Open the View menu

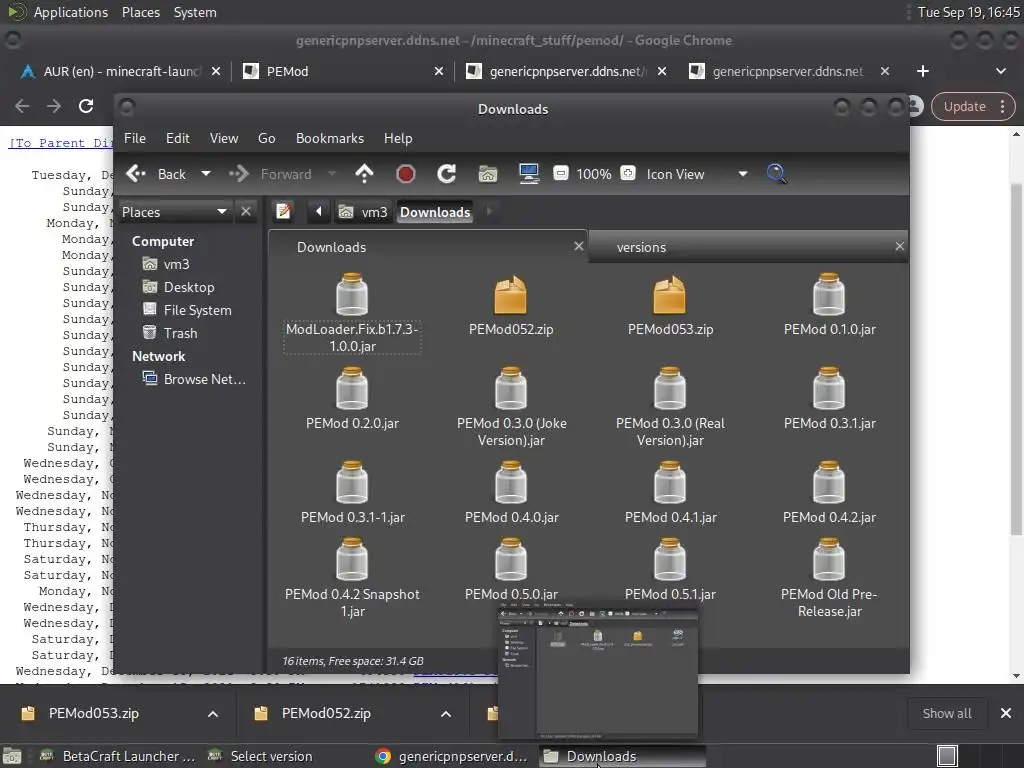coord(224,138)
